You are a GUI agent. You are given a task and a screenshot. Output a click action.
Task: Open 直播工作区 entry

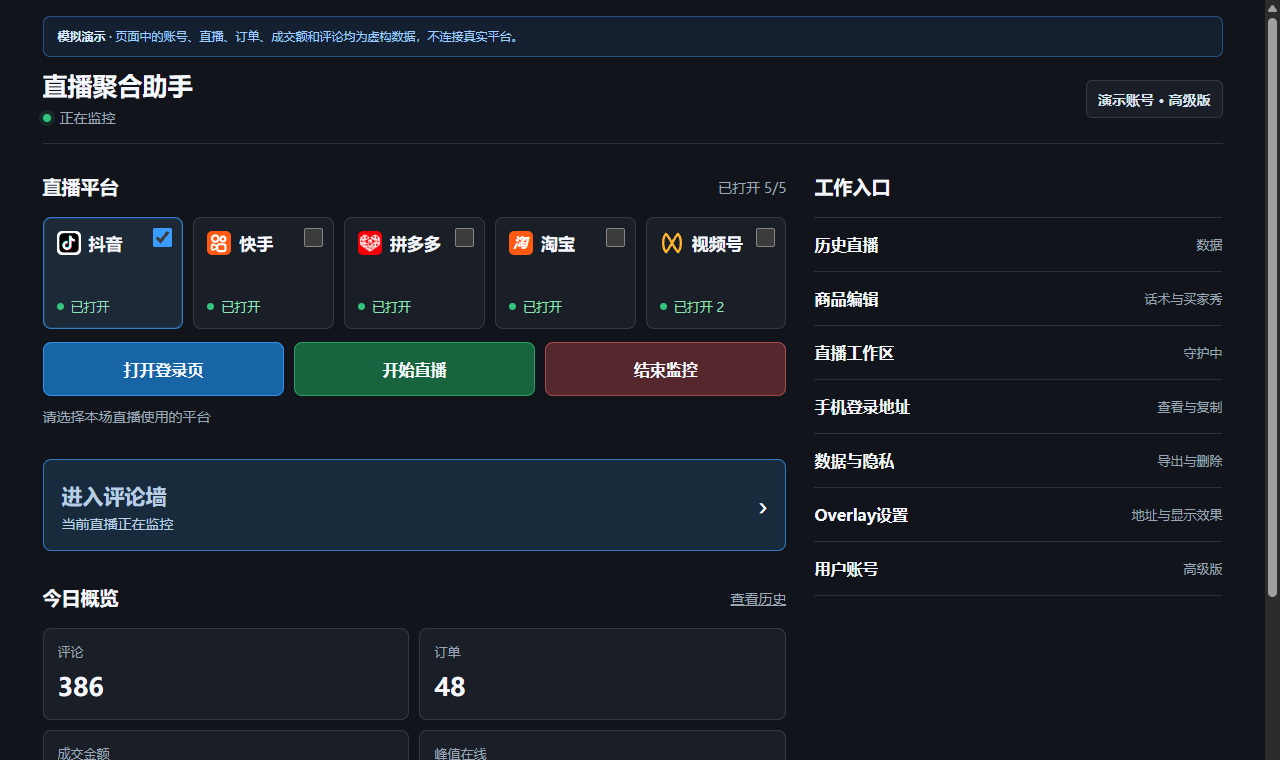1018,353
